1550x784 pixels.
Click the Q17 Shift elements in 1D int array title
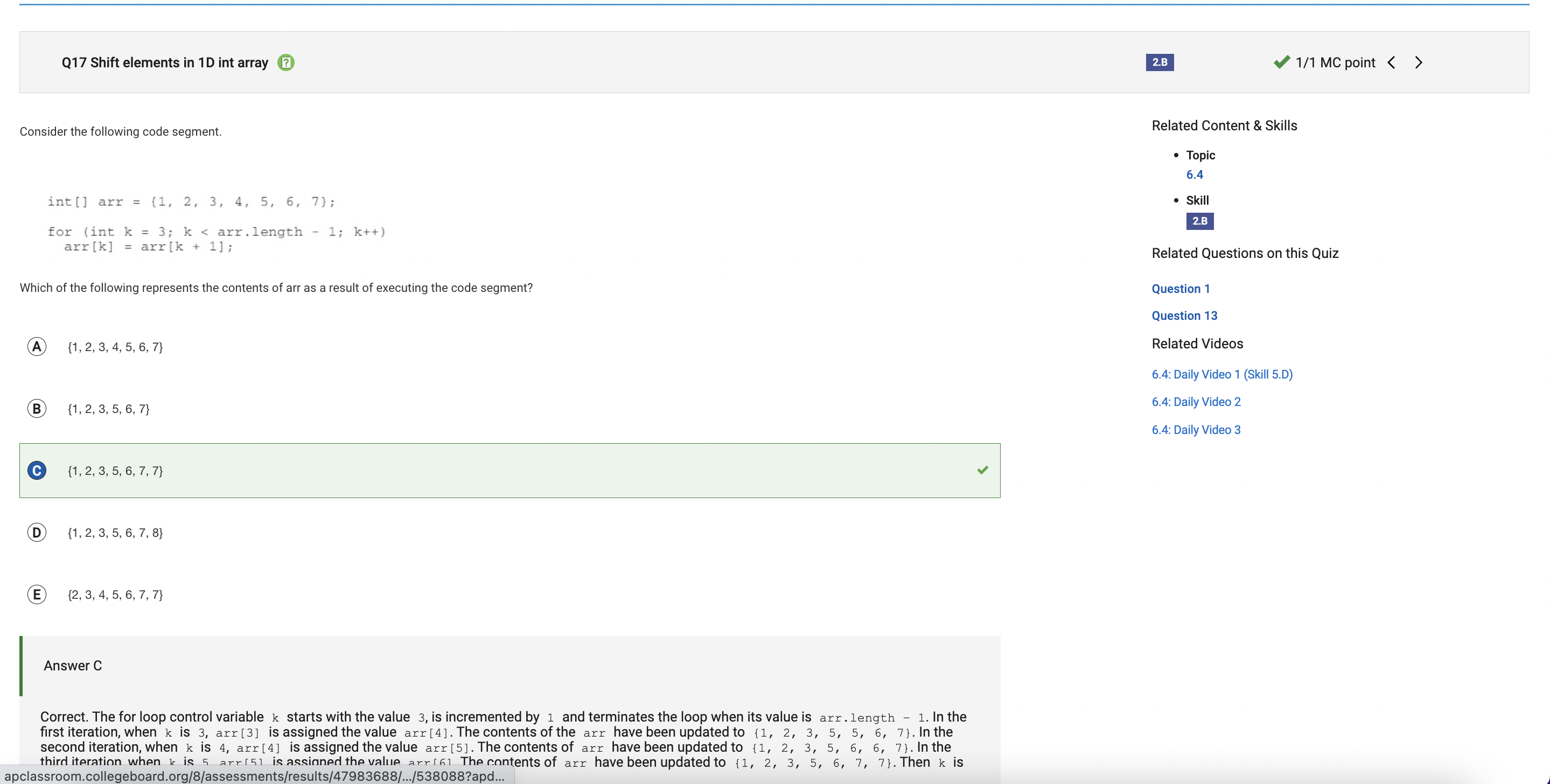pos(165,62)
